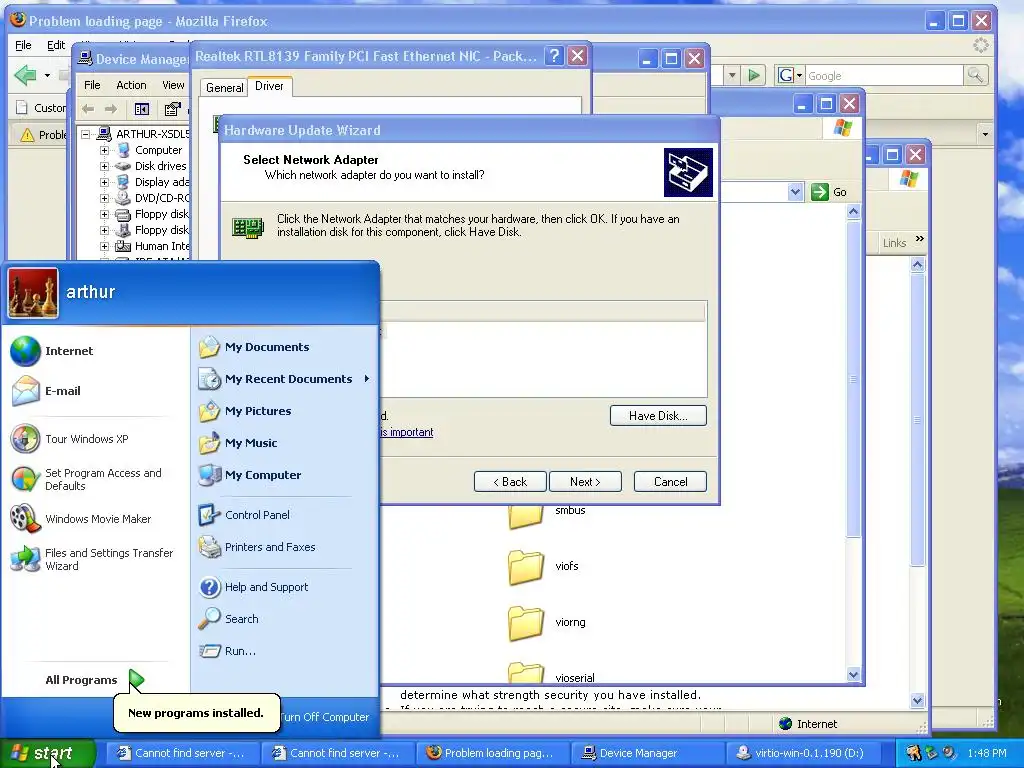Expand the Disk drives node
1024x768 pixels.
pos(104,166)
